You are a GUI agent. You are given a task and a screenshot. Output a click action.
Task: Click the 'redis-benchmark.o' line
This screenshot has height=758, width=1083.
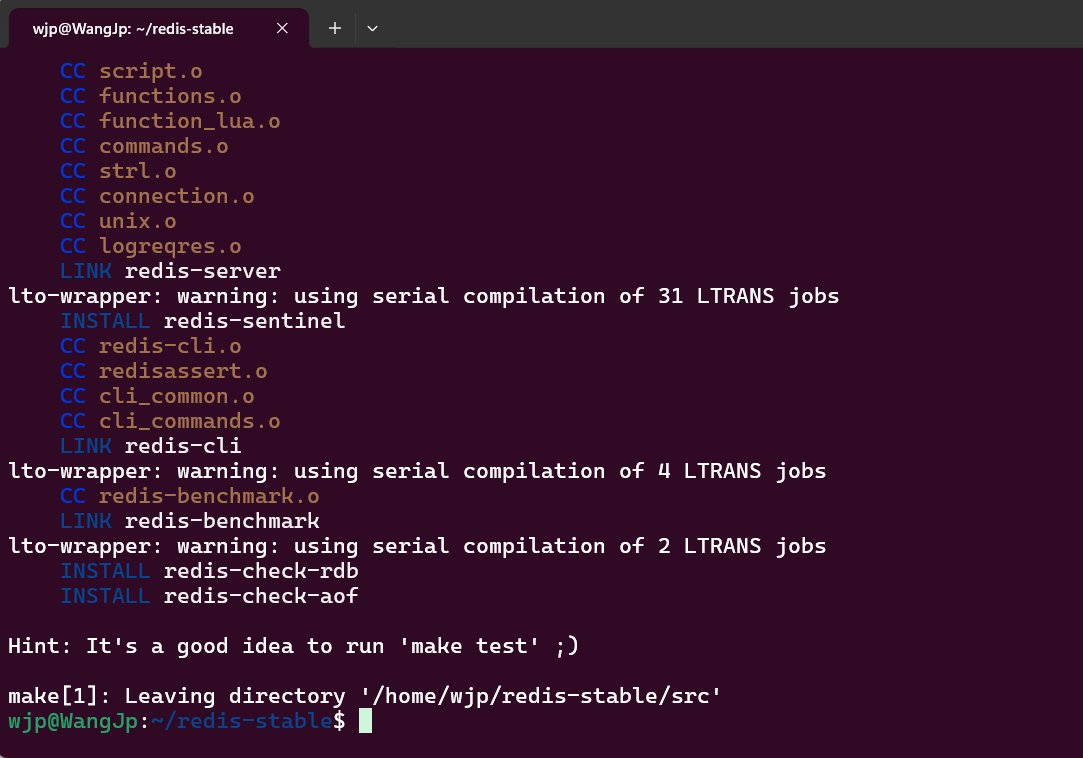(x=189, y=496)
